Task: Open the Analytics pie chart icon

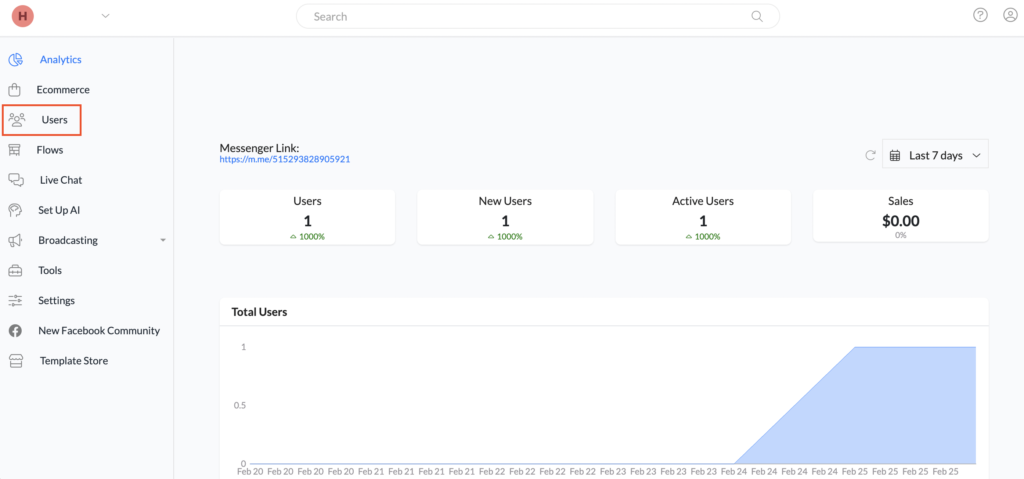Action: coord(16,59)
